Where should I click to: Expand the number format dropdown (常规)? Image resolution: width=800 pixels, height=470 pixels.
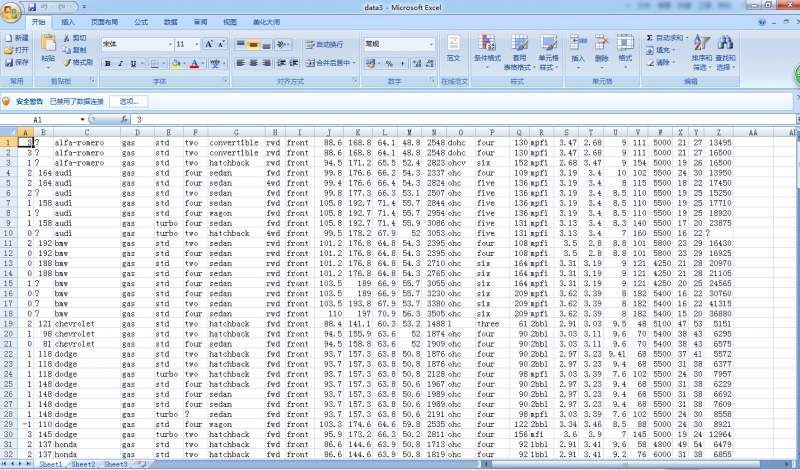click(x=432, y=44)
